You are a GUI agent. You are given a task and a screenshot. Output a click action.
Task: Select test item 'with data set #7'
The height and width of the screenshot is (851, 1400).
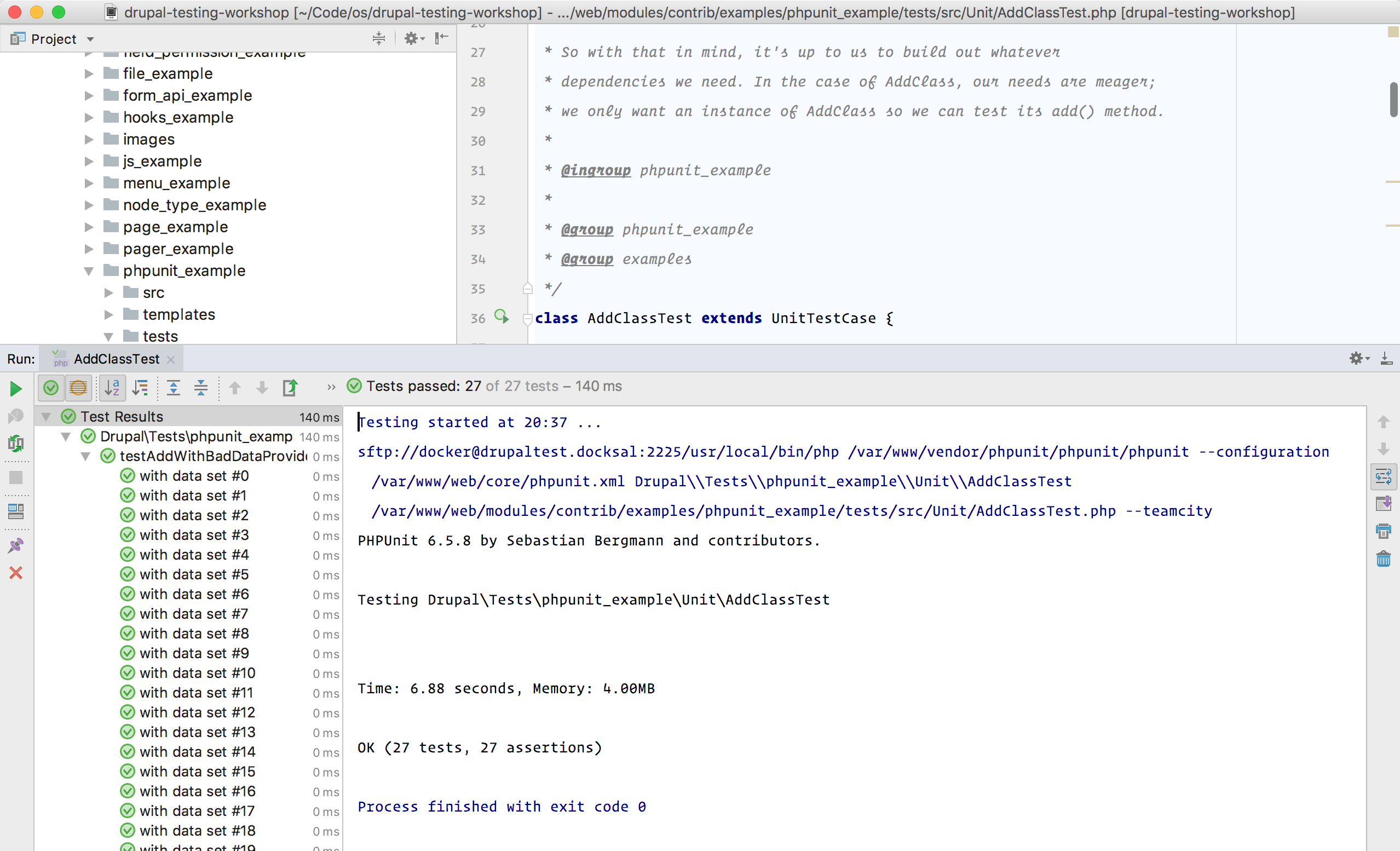tap(193, 614)
